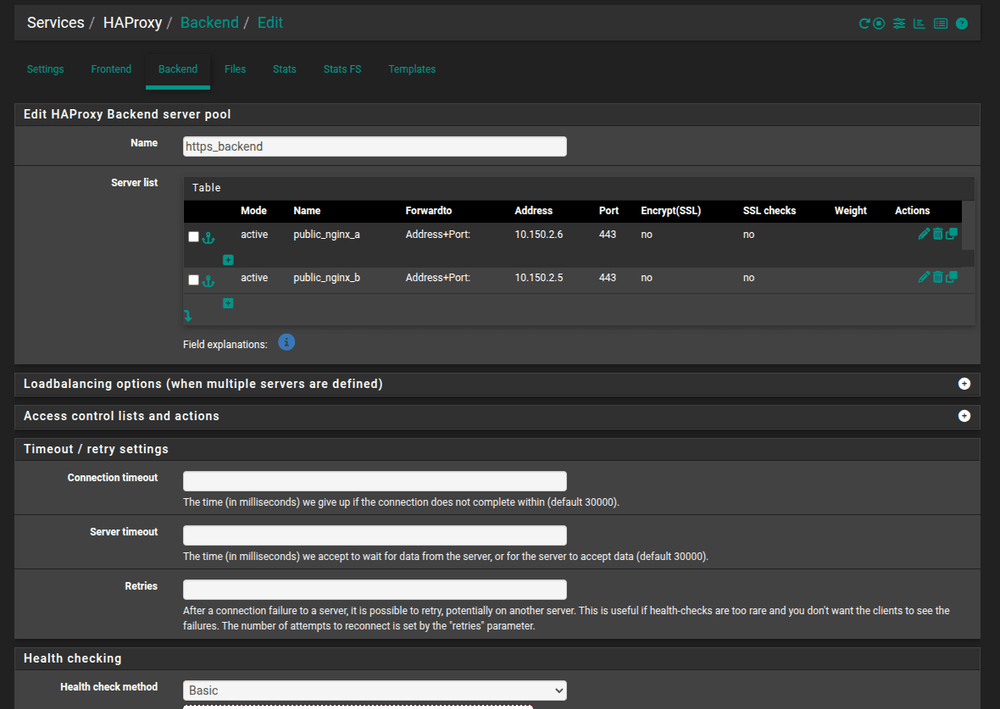Click the Edit breadcrumb link

[x=270, y=22]
